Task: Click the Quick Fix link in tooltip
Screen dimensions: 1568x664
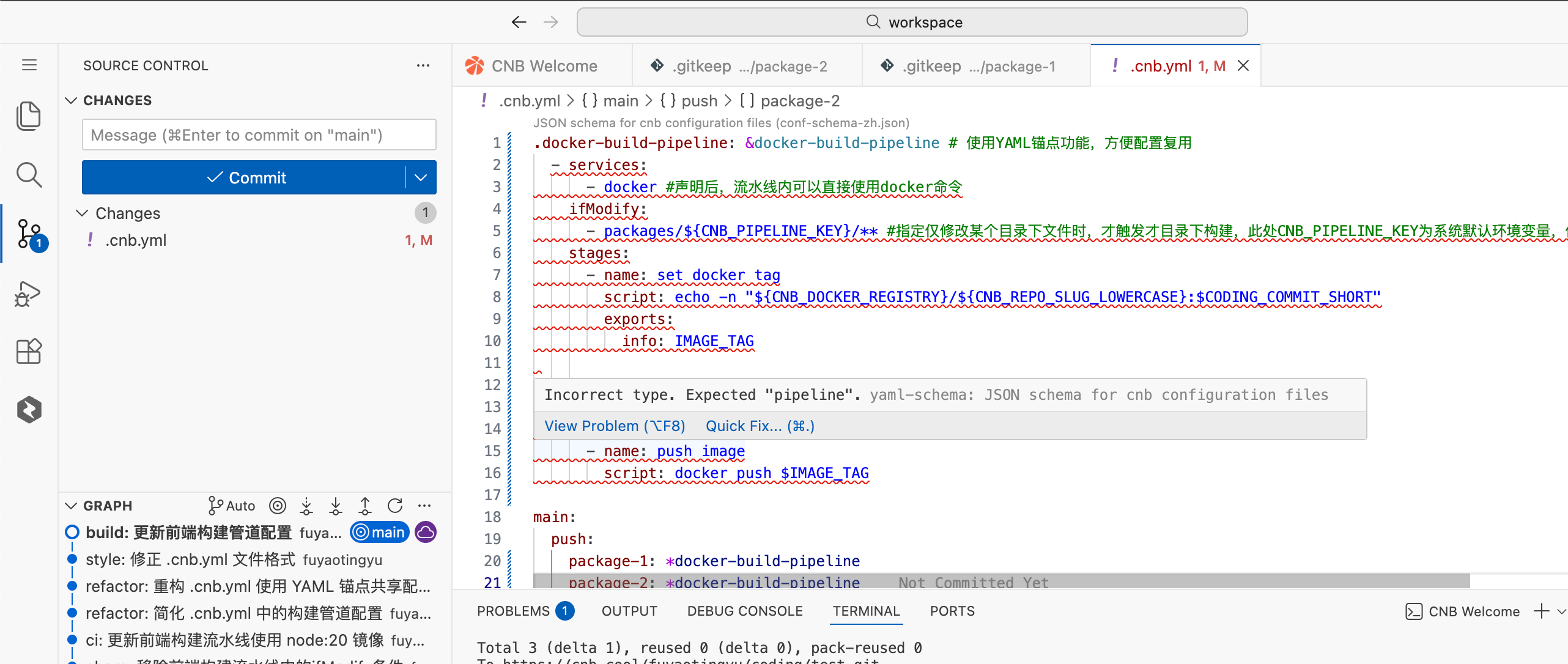Action: coord(760,426)
